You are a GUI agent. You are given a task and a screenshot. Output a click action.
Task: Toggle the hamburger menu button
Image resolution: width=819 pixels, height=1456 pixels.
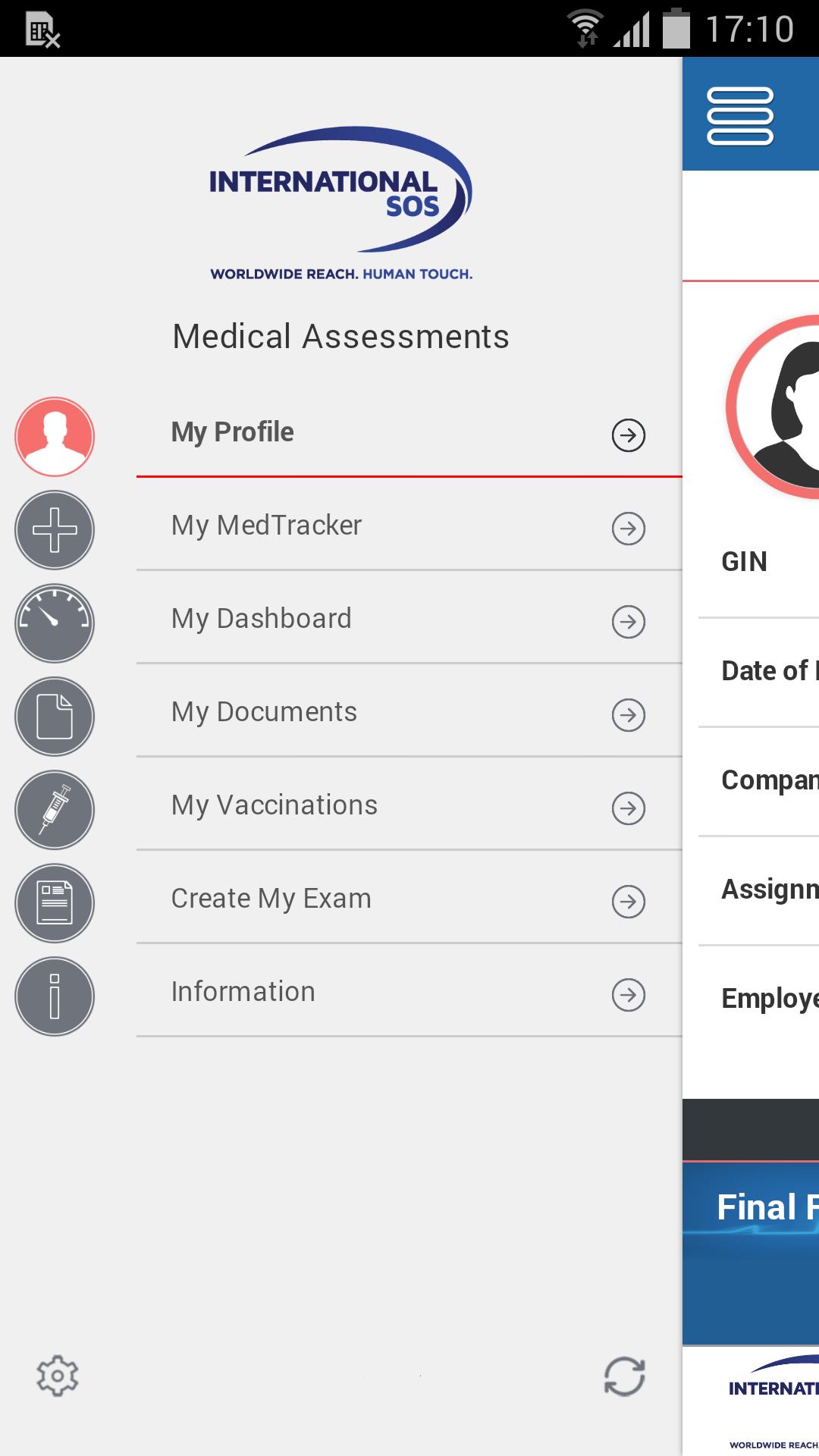point(740,116)
